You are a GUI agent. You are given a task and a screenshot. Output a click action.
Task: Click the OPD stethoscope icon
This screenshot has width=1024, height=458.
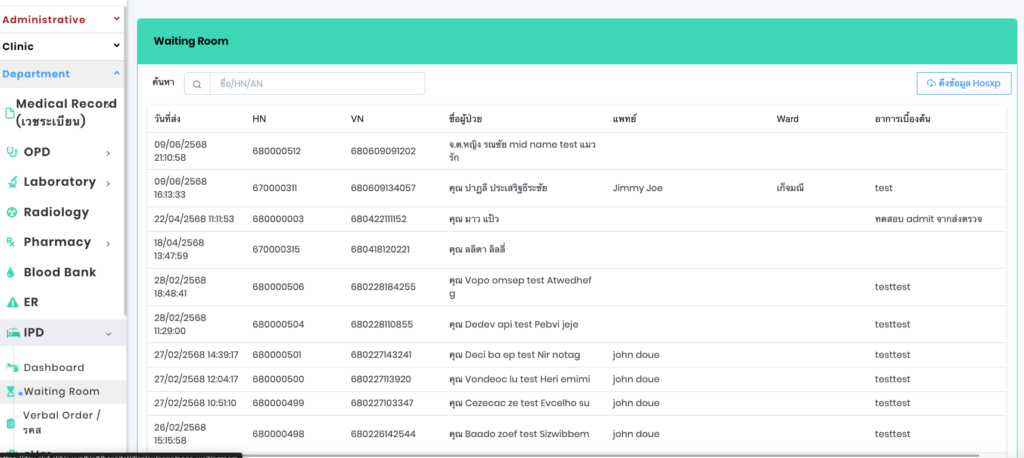(12, 152)
